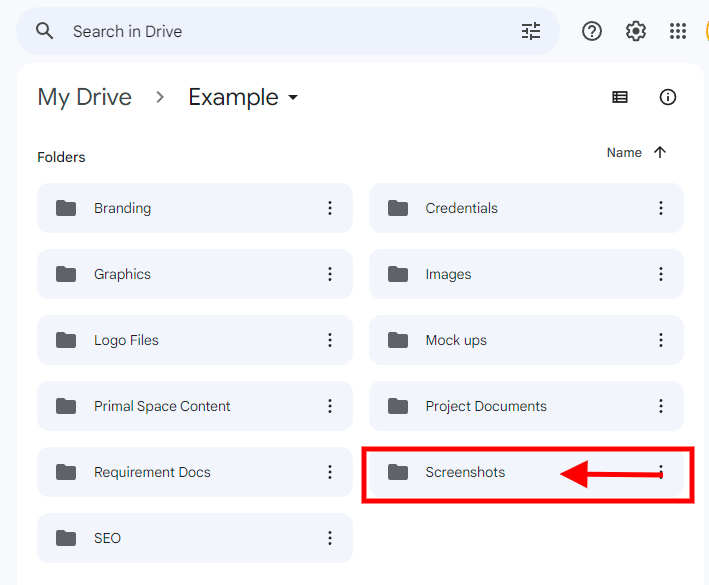Expand the Example folder dropdown

coord(293,97)
